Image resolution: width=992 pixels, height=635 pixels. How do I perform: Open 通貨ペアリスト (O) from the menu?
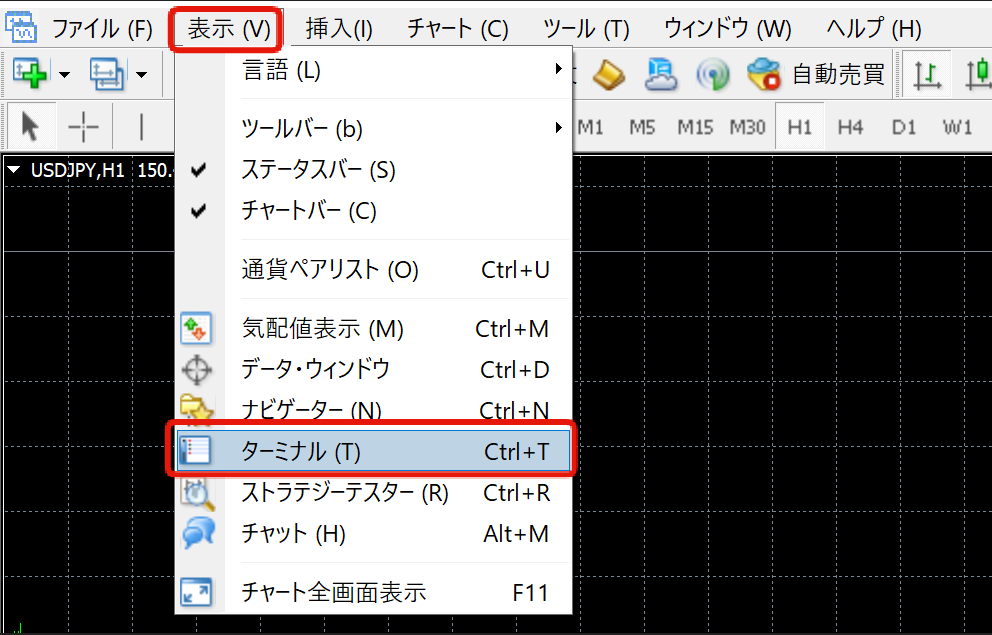[x=375, y=269]
